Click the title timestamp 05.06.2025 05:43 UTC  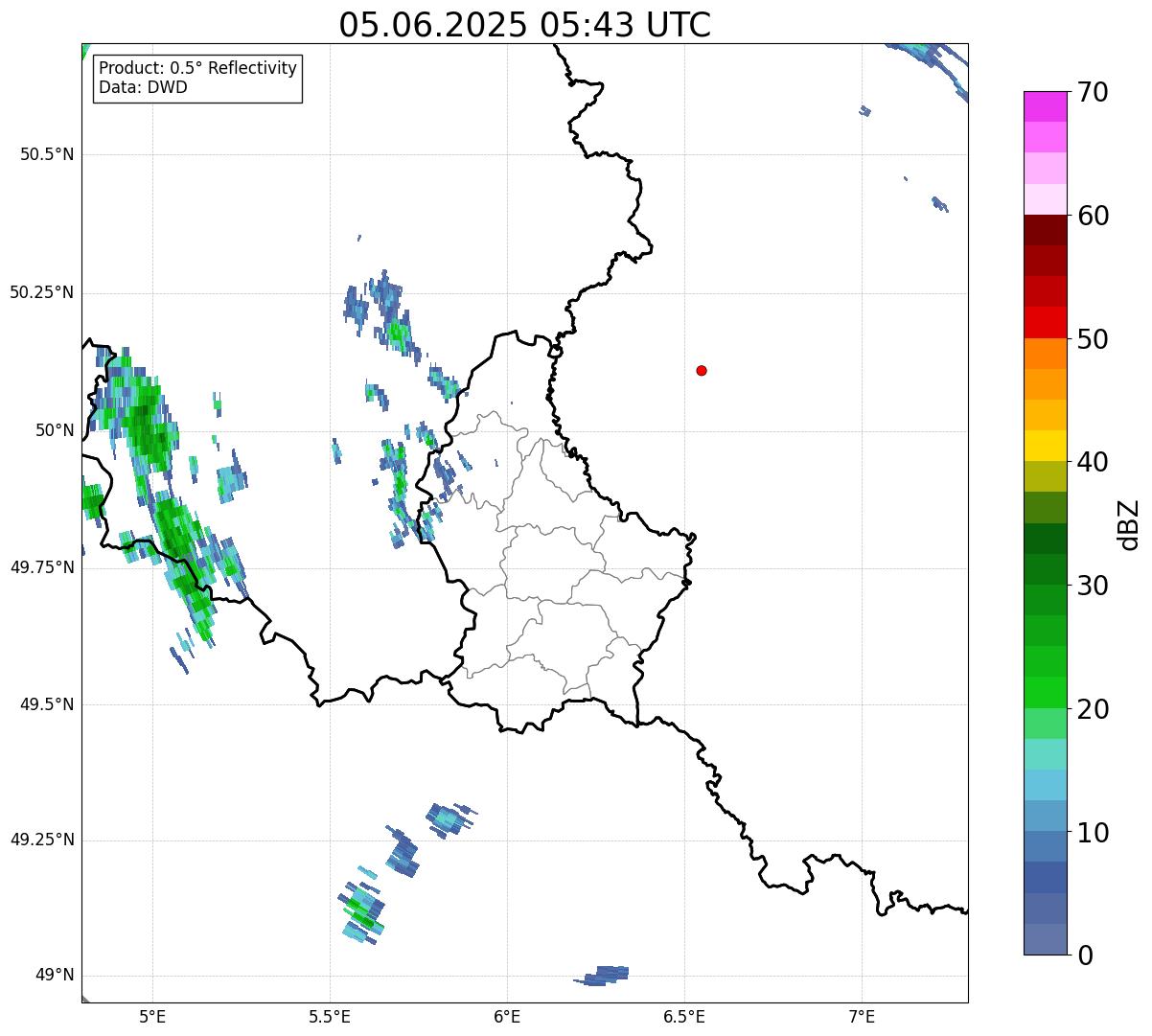pyautogui.click(x=525, y=24)
